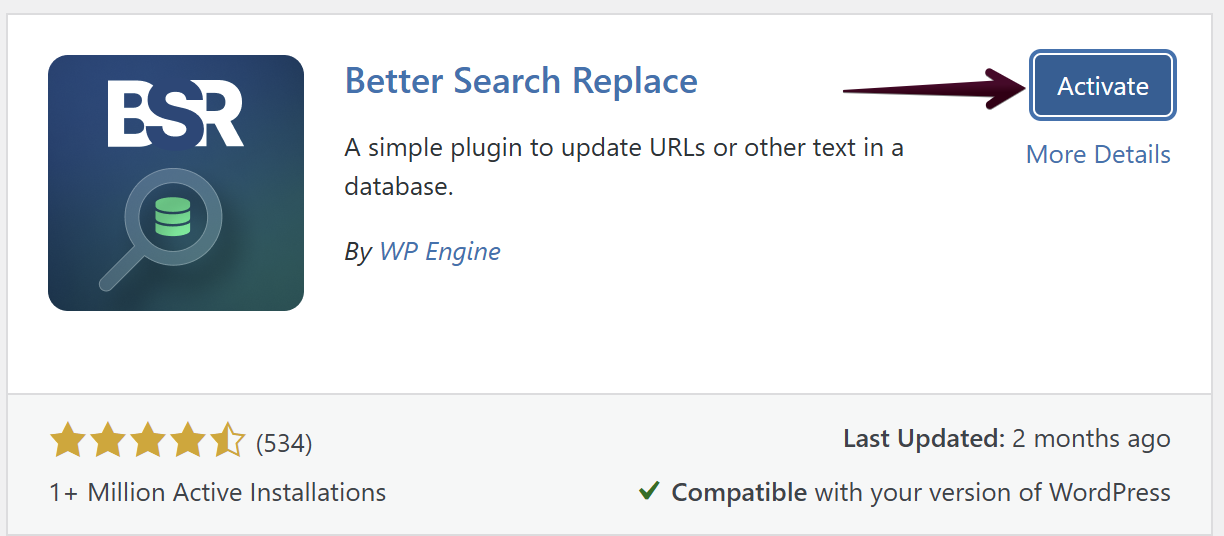This screenshot has height=536, width=1224.
Task: Click the second rating star
Action: point(107,441)
